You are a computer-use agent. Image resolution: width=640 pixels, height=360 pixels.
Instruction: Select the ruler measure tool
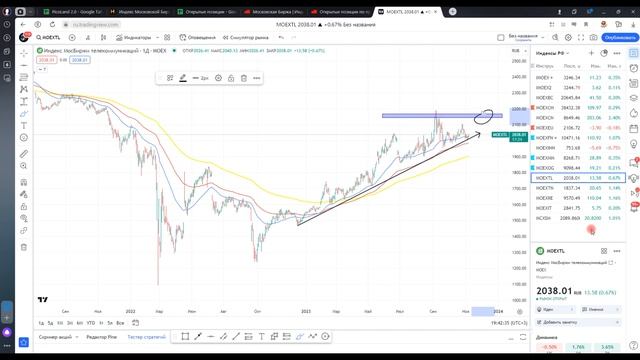(x=24, y=154)
